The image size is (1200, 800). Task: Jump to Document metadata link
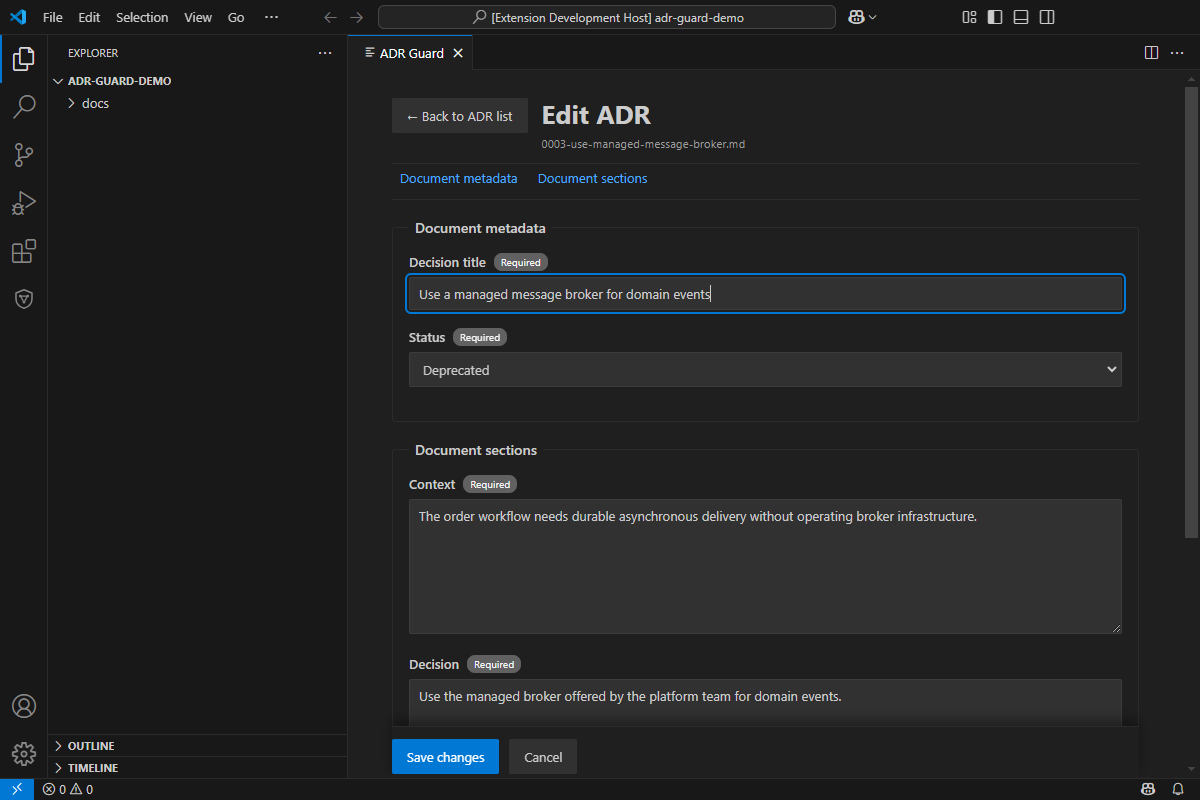click(x=459, y=178)
